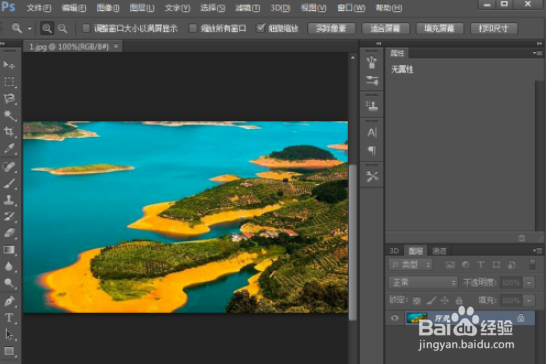
Task: Filter layers by type layers
Action: click(x=481, y=265)
